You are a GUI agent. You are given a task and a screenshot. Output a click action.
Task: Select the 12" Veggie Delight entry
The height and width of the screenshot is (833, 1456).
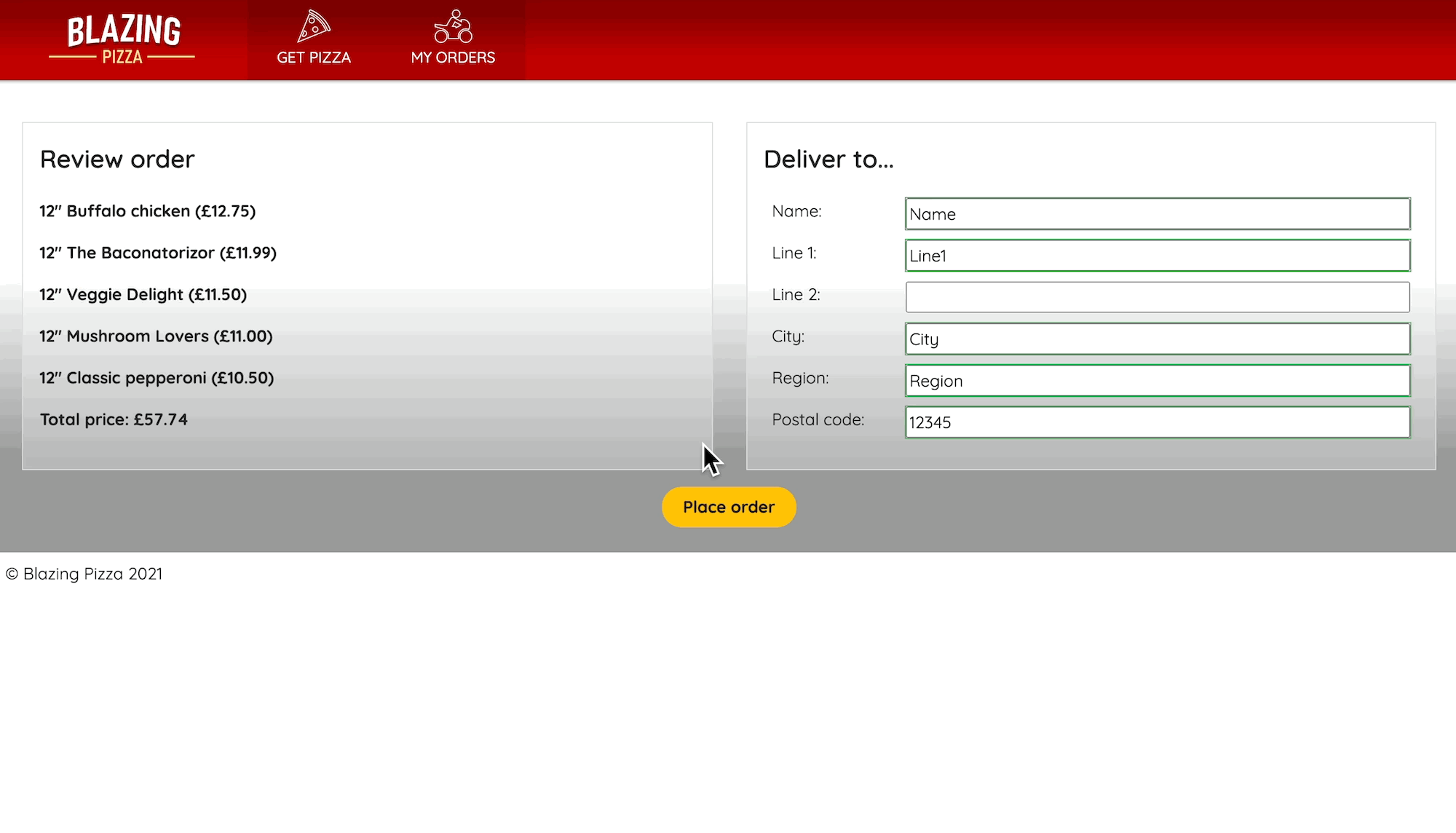tap(143, 294)
